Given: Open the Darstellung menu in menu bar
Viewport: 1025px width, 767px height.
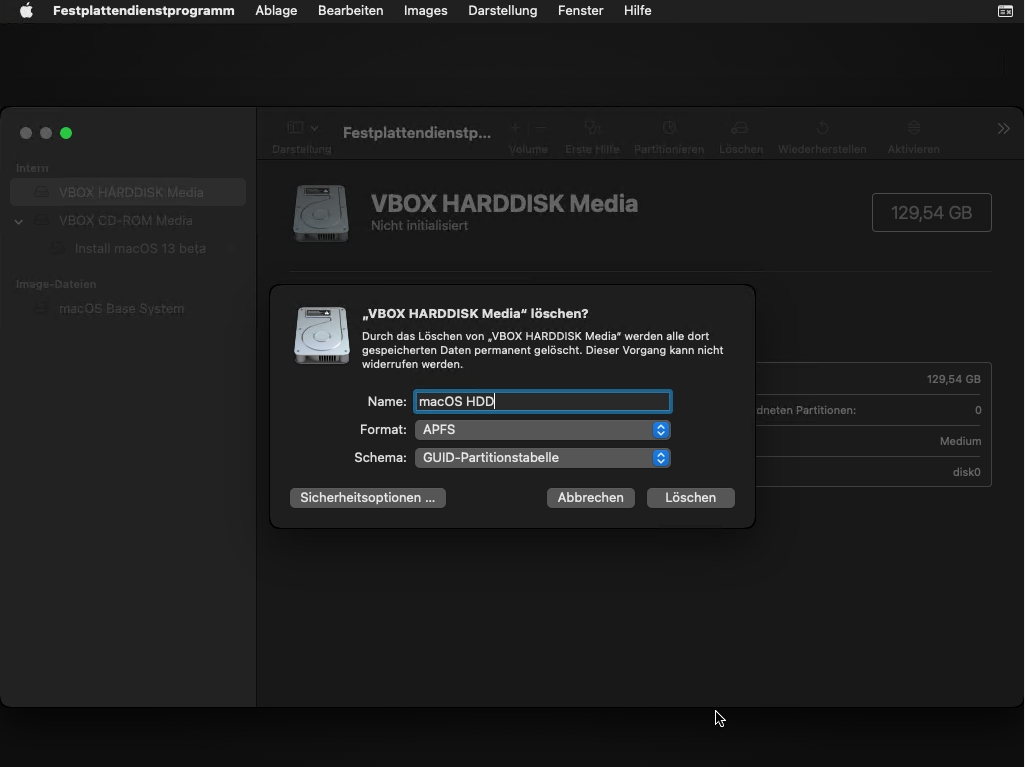Looking at the screenshot, I should point(503,10).
